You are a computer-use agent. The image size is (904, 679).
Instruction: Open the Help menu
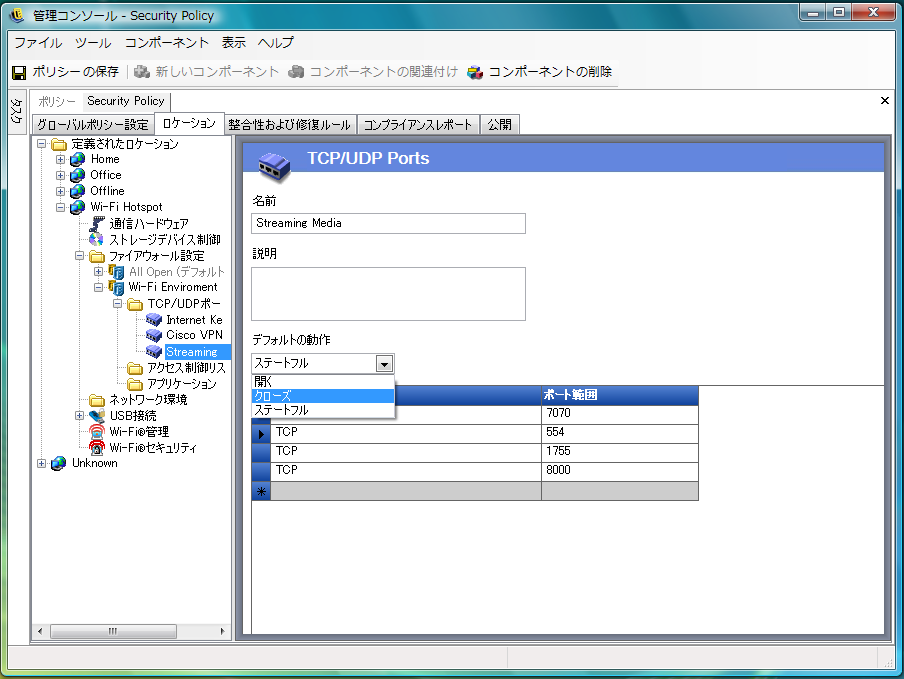[276, 43]
